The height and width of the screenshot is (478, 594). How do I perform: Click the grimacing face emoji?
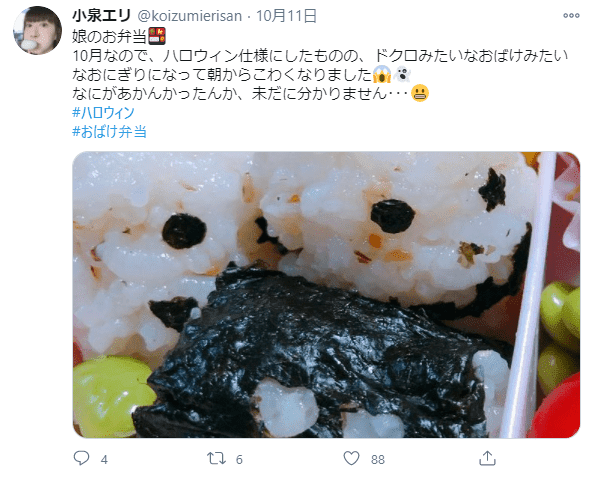(x=420, y=93)
